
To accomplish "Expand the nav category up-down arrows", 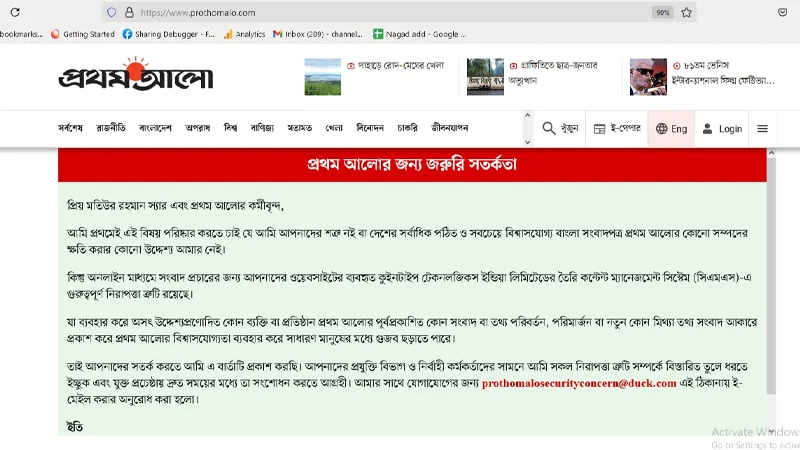I will pyautogui.click(x=527, y=129).
